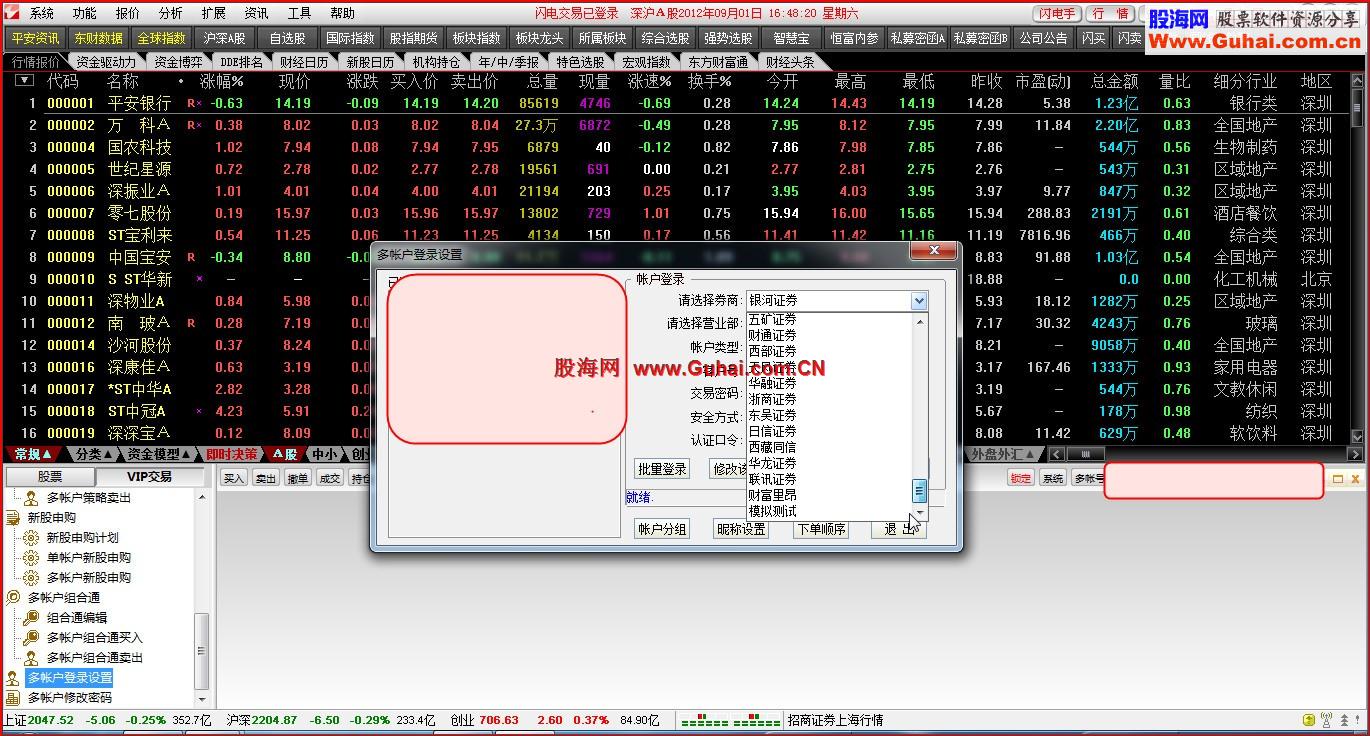Expand the 分类 bottom tab menu
The height and width of the screenshot is (736, 1370).
tap(94, 454)
